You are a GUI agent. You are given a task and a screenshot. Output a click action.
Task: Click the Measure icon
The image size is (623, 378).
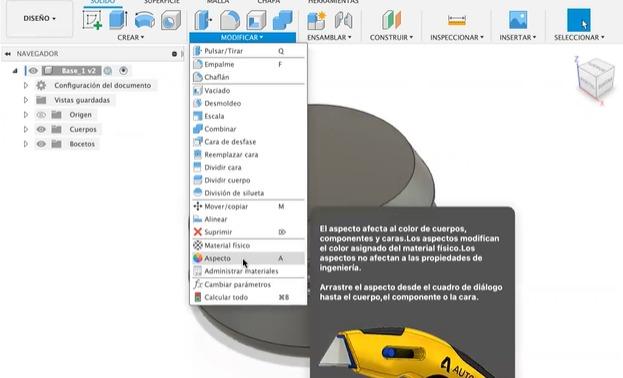[457, 20]
